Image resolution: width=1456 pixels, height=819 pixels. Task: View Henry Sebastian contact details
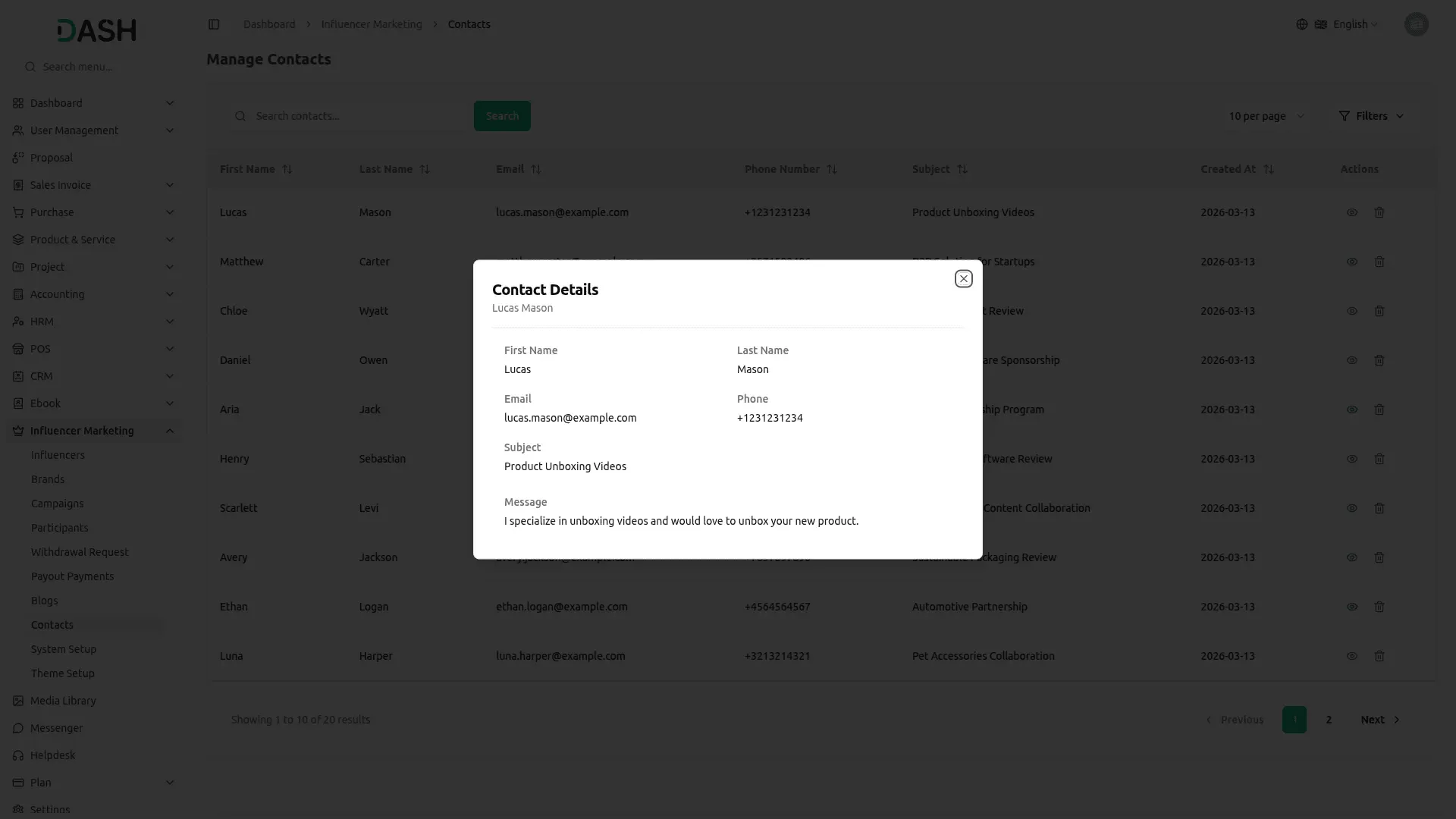[x=1352, y=459]
